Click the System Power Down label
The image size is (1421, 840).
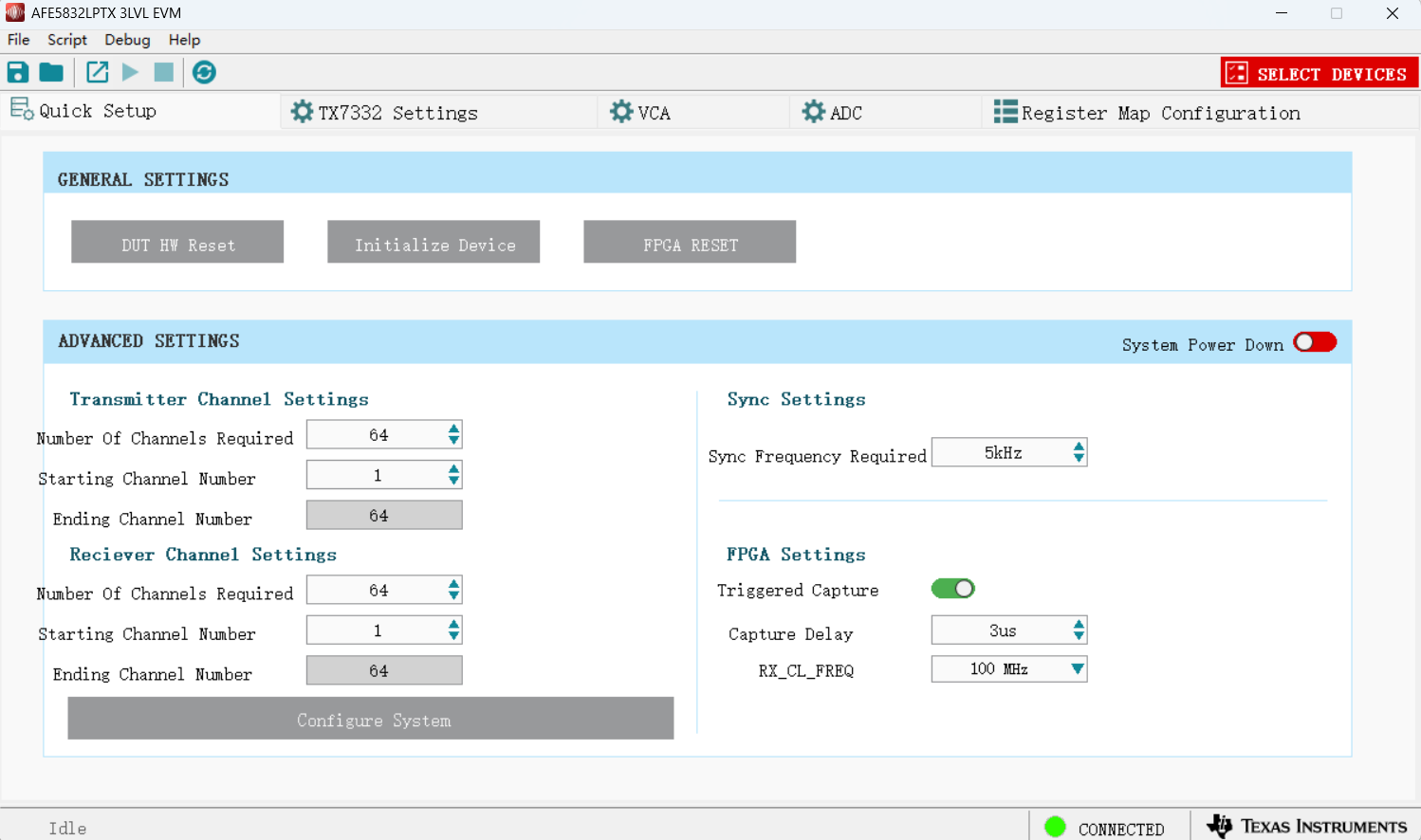pos(1203,345)
